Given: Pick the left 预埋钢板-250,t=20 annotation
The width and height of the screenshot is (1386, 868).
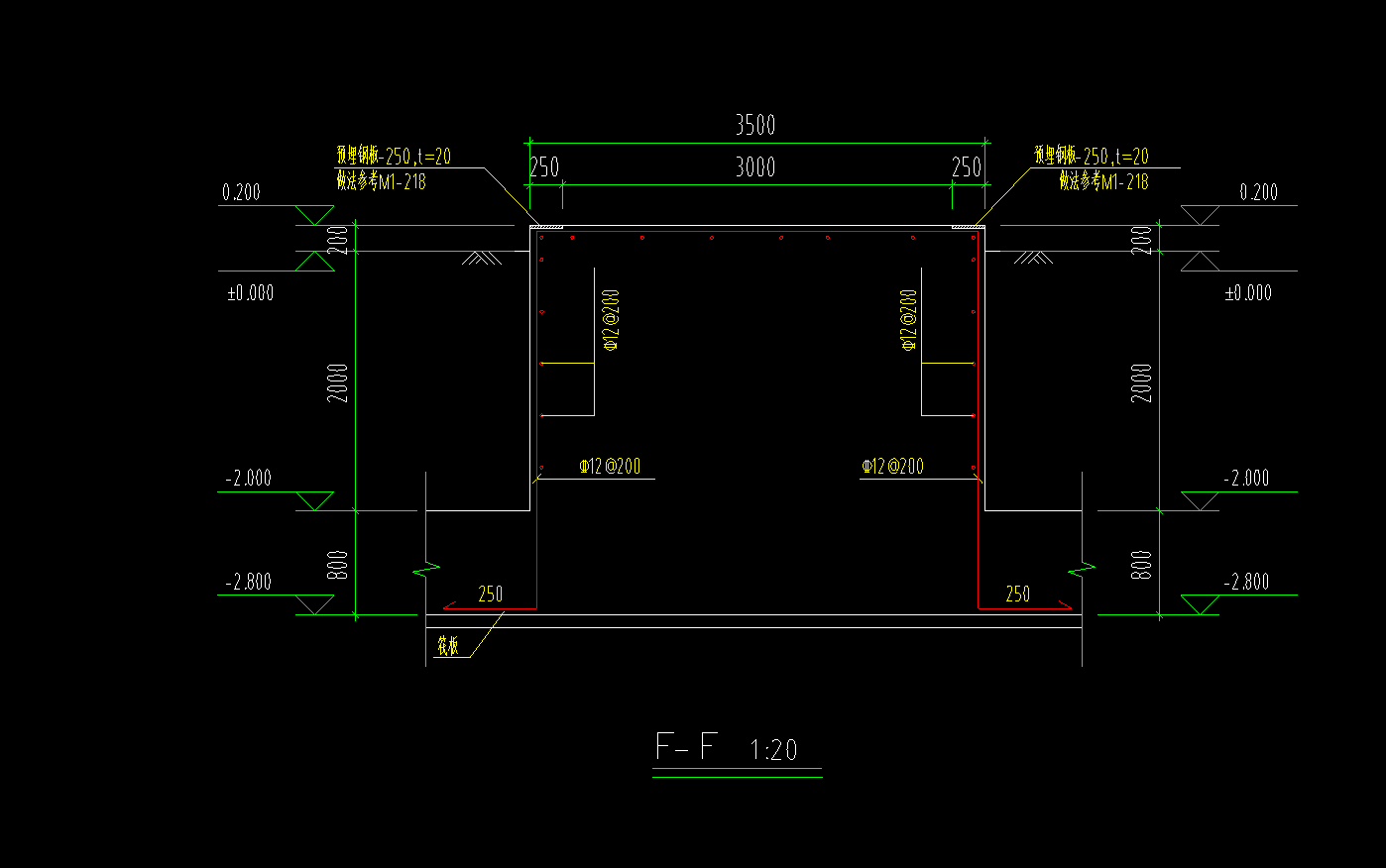Looking at the screenshot, I should coord(394,156).
